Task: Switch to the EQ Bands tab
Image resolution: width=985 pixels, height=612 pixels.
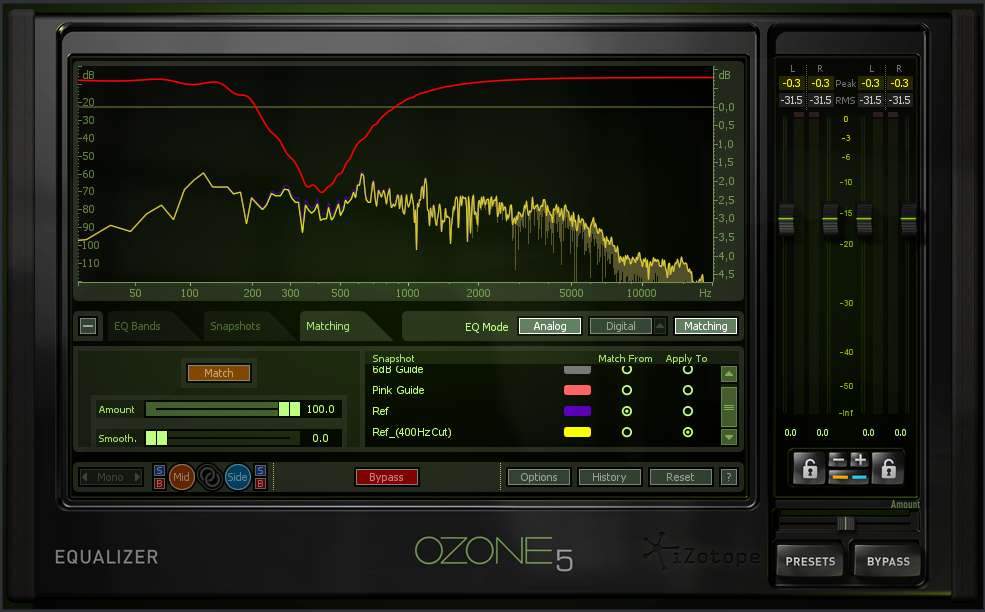Action: [137, 326]
